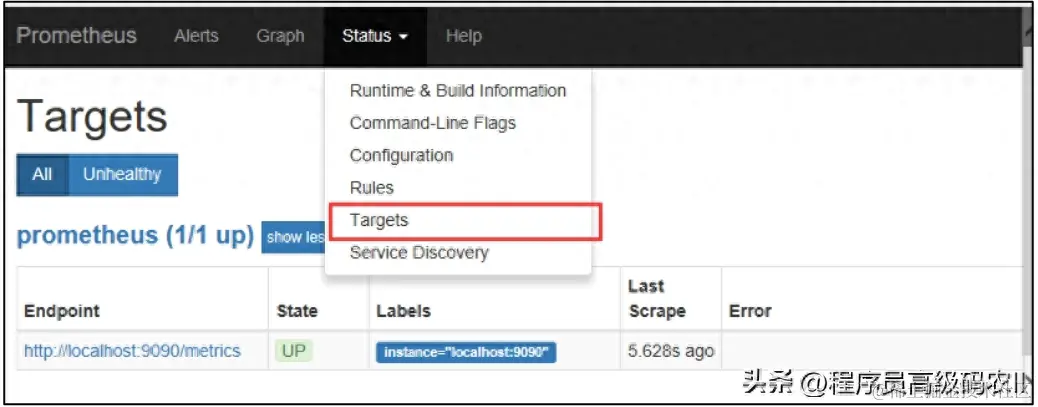Screen dimensions: 1038x407
Task: Open Rules from Status menu
Action: click(x=457, y=188)
